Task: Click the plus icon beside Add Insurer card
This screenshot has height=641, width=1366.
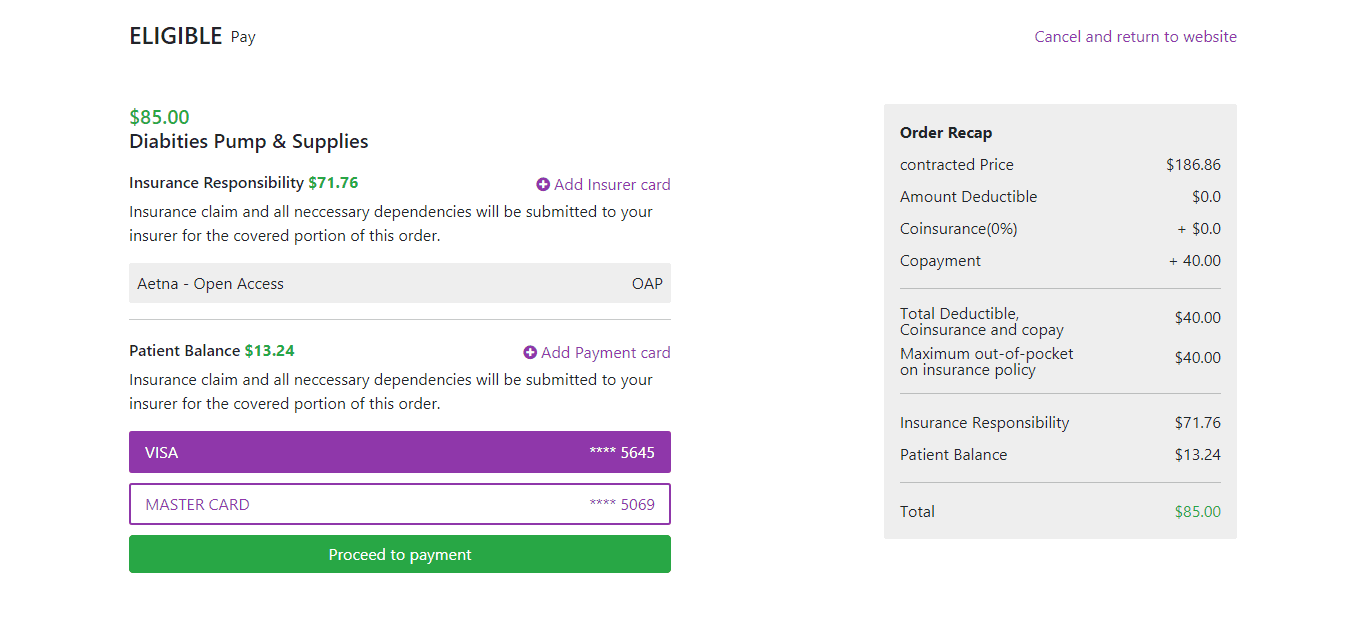Action: [x=542, y=184]
